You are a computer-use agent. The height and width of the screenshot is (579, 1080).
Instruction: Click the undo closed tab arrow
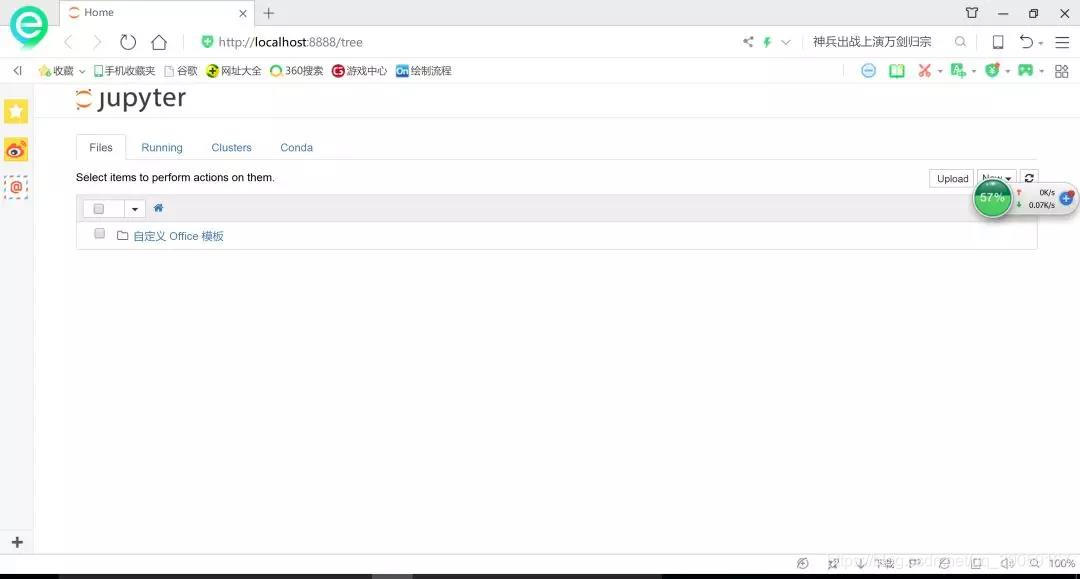point(1026,42)
